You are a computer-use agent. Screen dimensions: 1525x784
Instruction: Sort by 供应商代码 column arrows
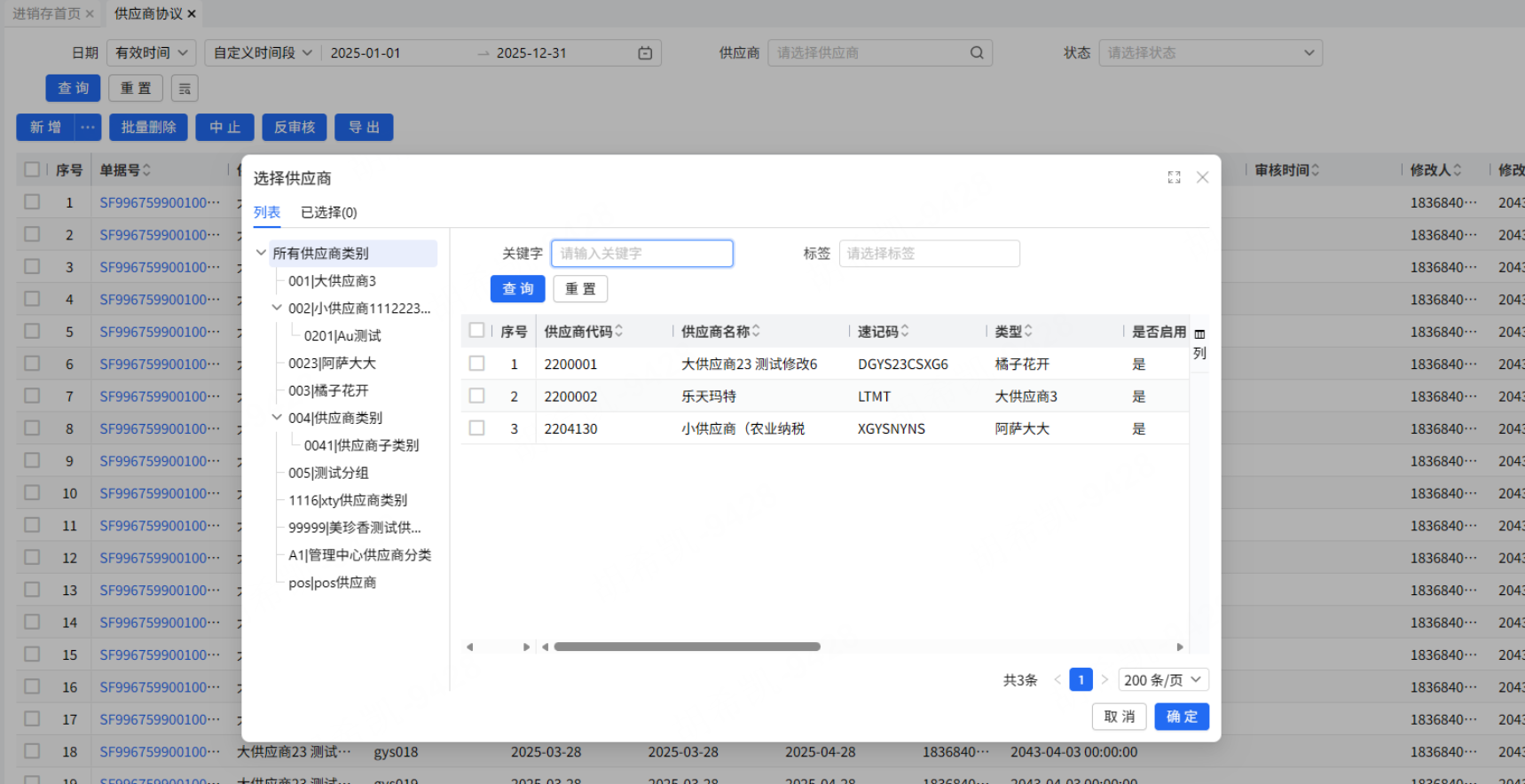(619, 331)
